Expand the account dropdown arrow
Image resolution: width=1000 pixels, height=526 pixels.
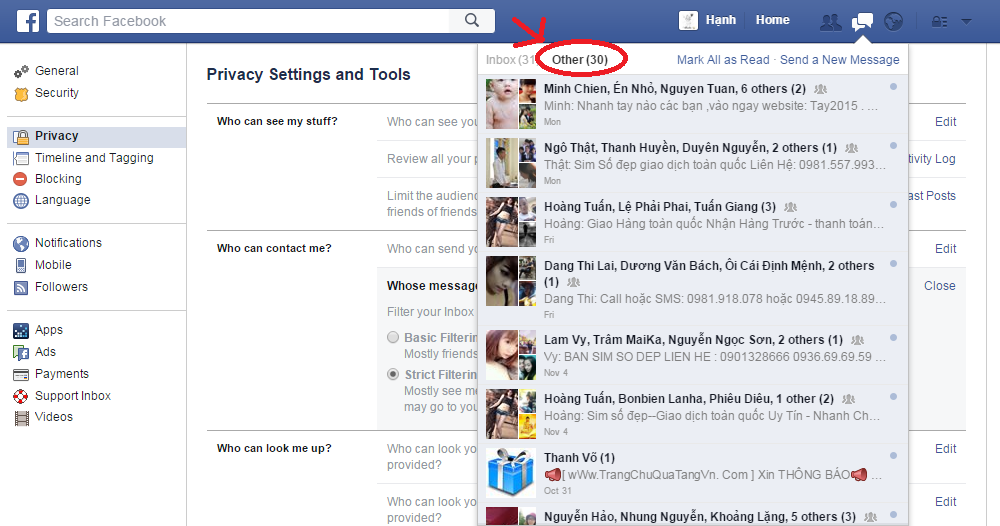coord(966,22)
